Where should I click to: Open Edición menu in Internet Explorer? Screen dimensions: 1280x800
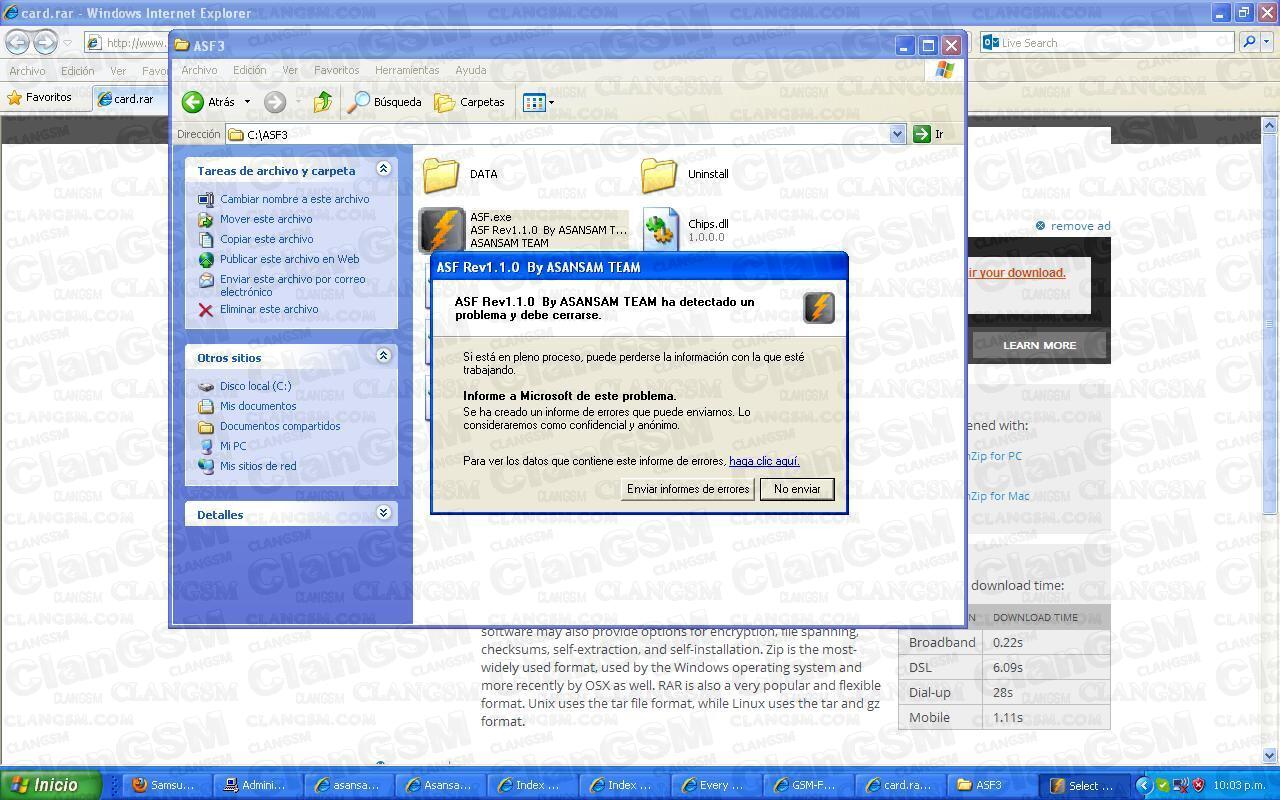coord(77,71)
